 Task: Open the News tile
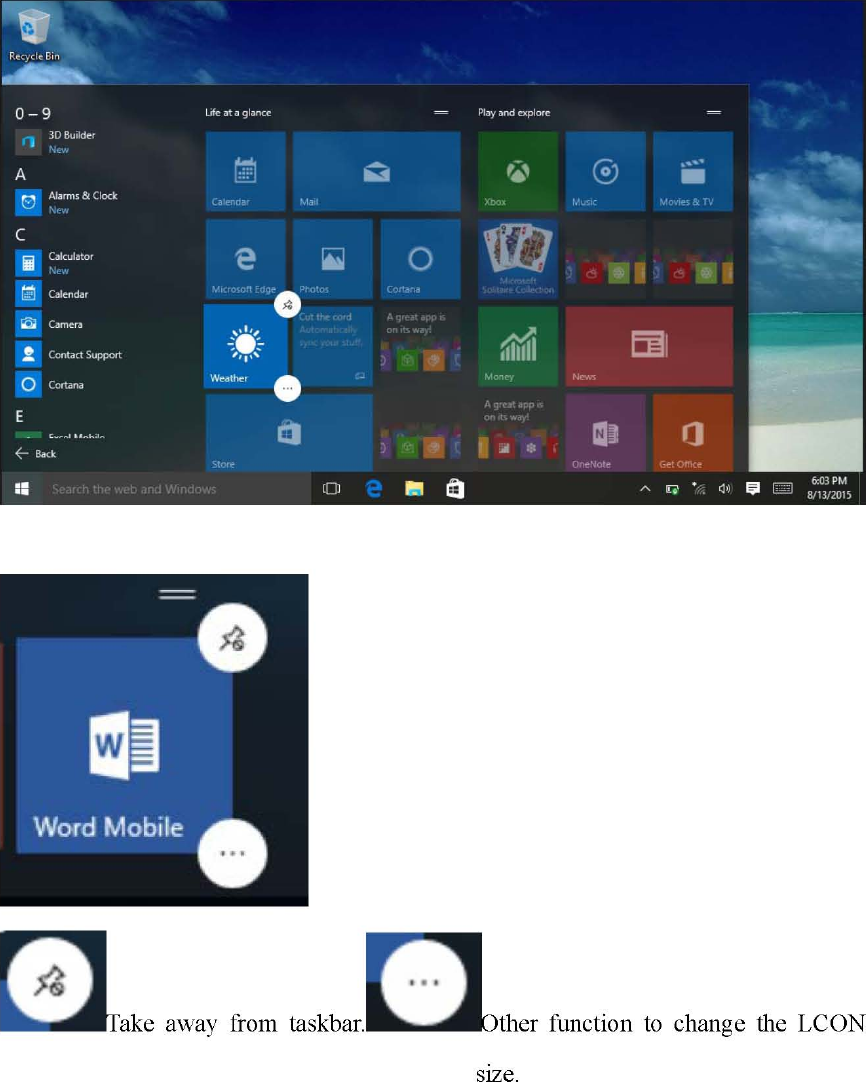tap(649, 346)
